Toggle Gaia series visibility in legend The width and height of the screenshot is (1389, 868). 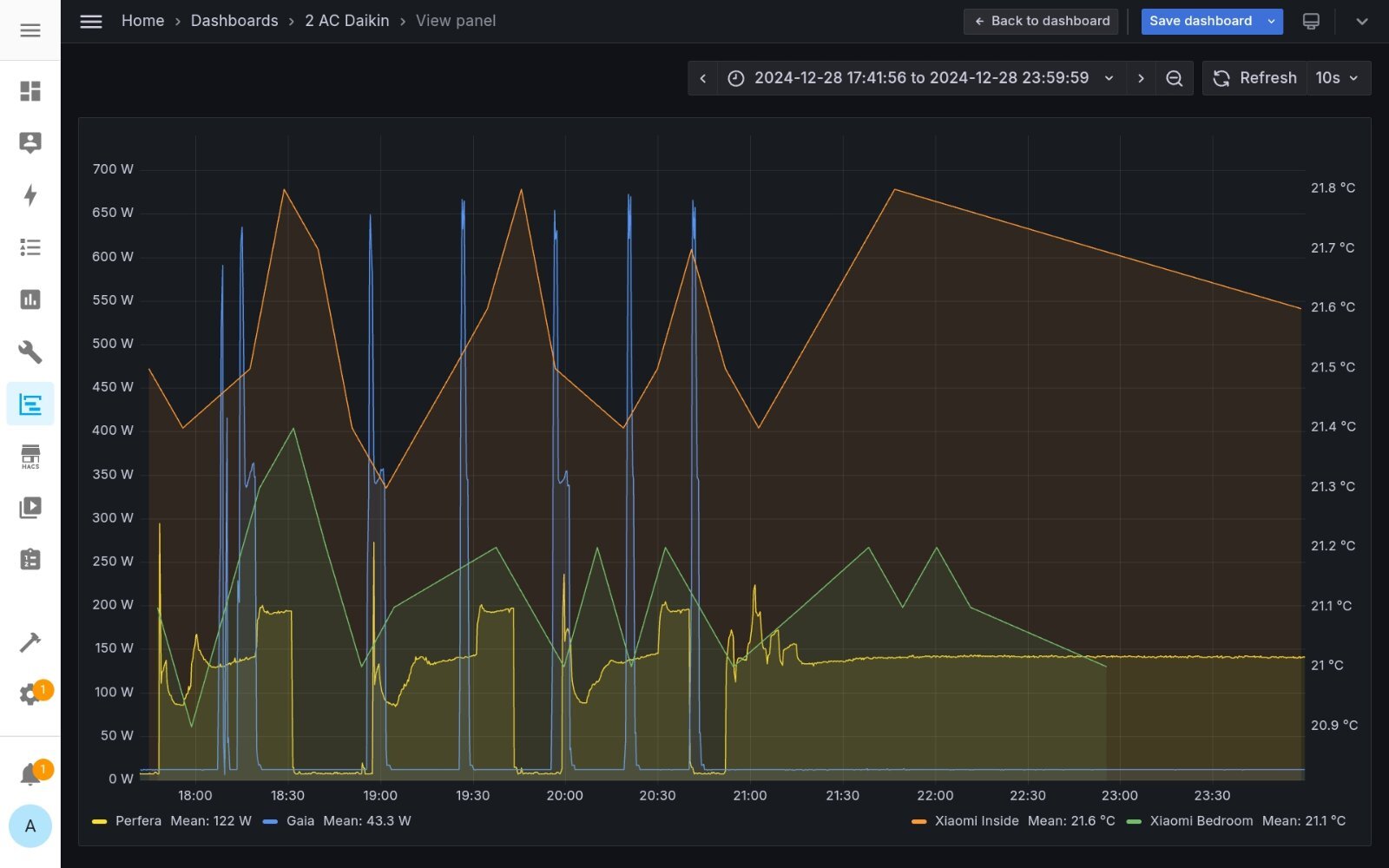point(300,821)
